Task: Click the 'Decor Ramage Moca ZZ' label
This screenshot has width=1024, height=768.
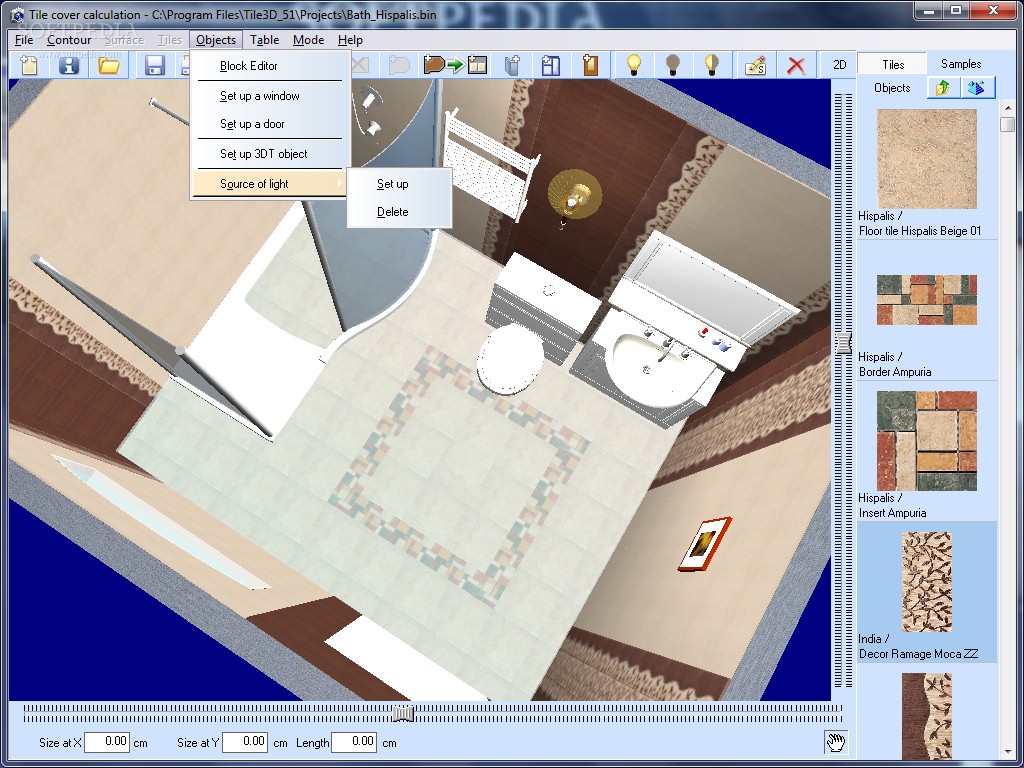Action: pos(918,654)
